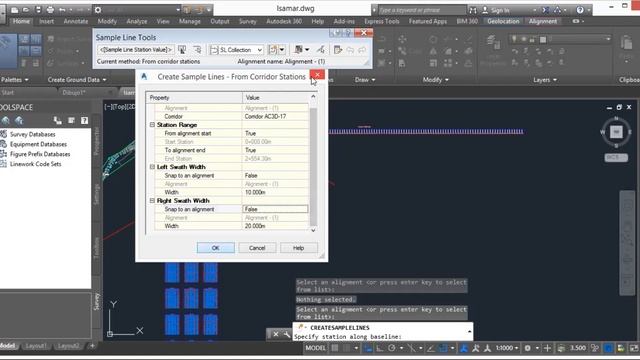Click the print icon in quick access toolbar
Screen dimensions: 640x360
50,9
